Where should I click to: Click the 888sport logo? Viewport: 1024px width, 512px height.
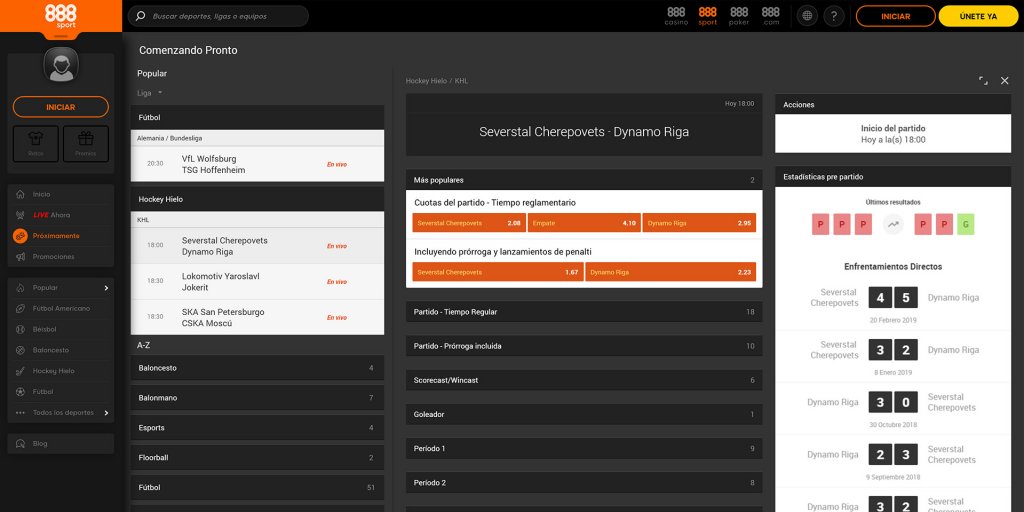tap(60, 16)
